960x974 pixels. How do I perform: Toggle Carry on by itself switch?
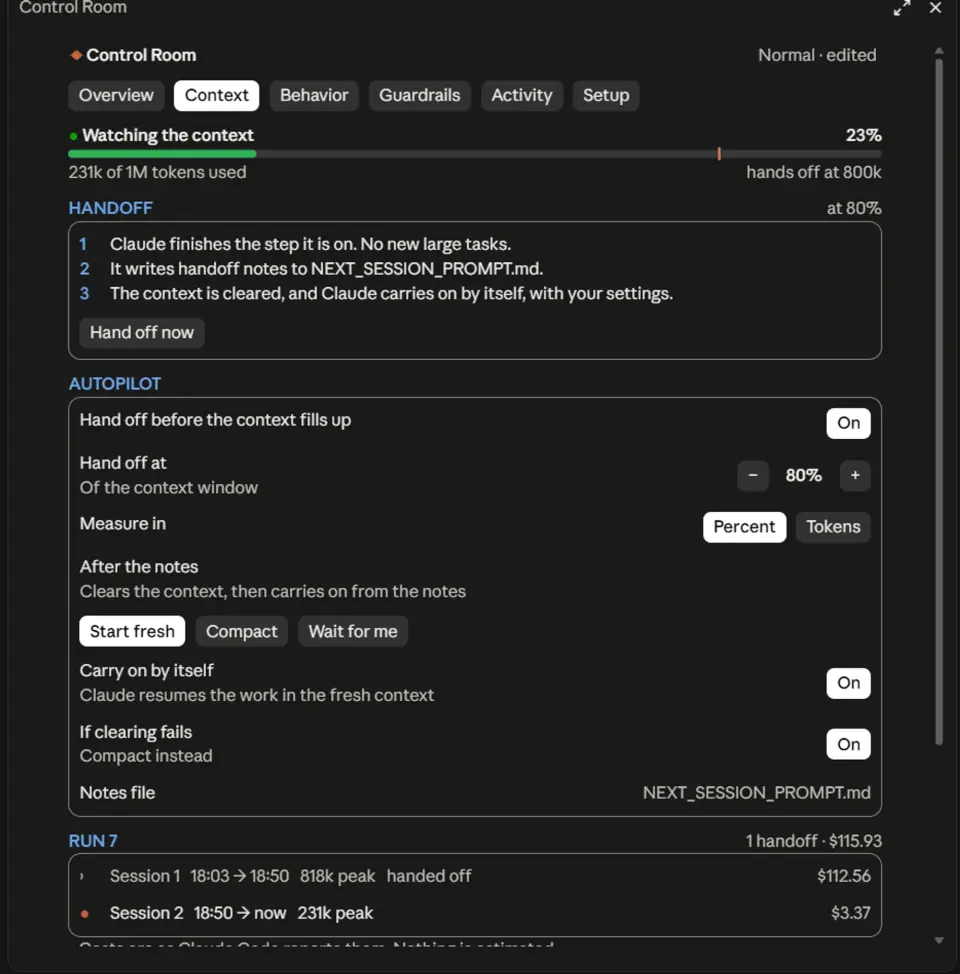click(x=848, y=683)
